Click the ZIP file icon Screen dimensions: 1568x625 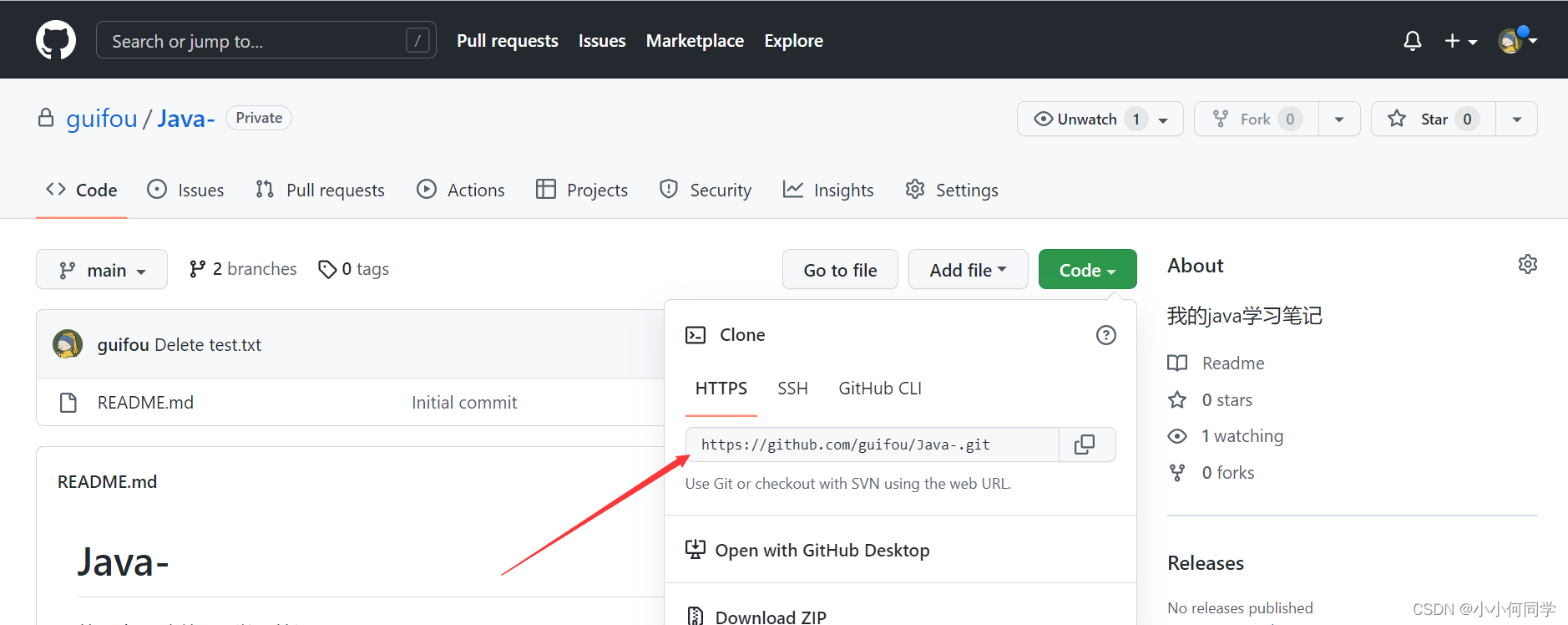(x=695, y=616)
